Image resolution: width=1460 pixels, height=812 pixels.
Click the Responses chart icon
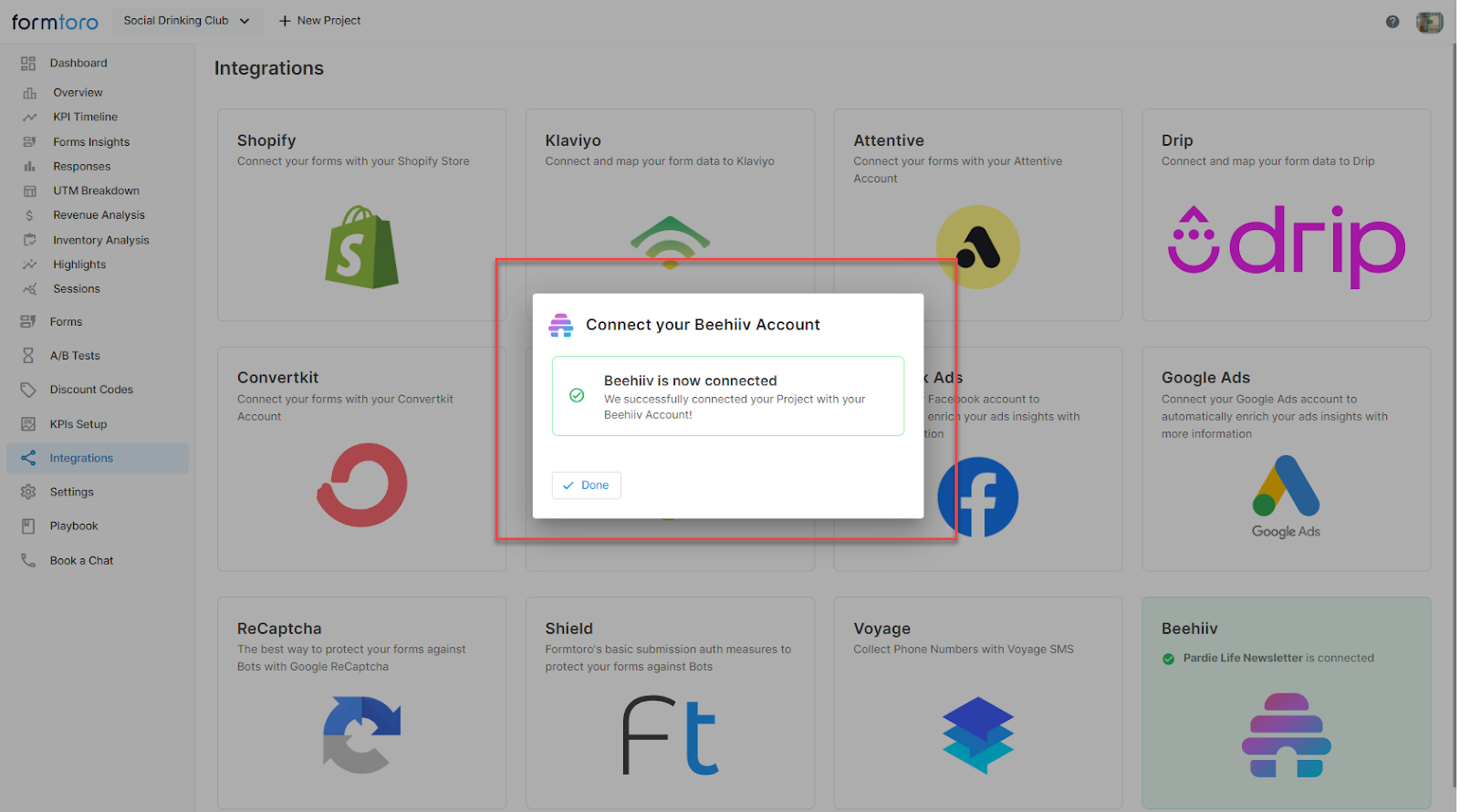[30, 167]
